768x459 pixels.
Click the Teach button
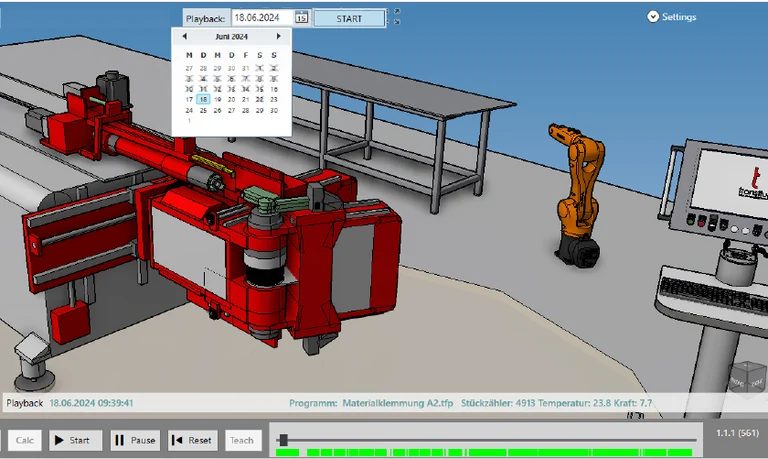click(x=242, y=440)
